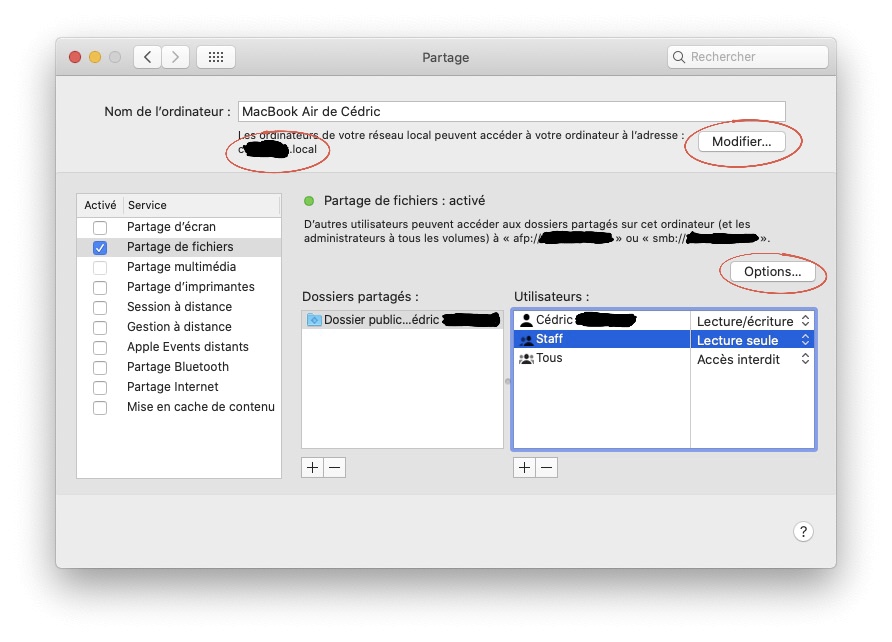This screenshot has width=892, height=642.
Task: Click the computer name input field
Action: coord(511,111)
